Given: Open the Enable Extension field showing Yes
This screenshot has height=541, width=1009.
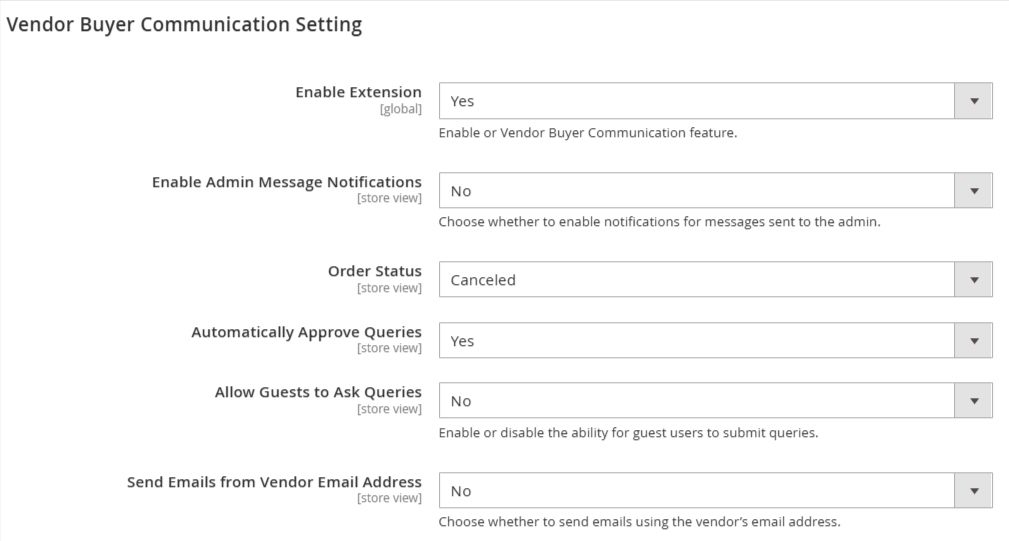Looking at the screenshot, I should point(716,101).
